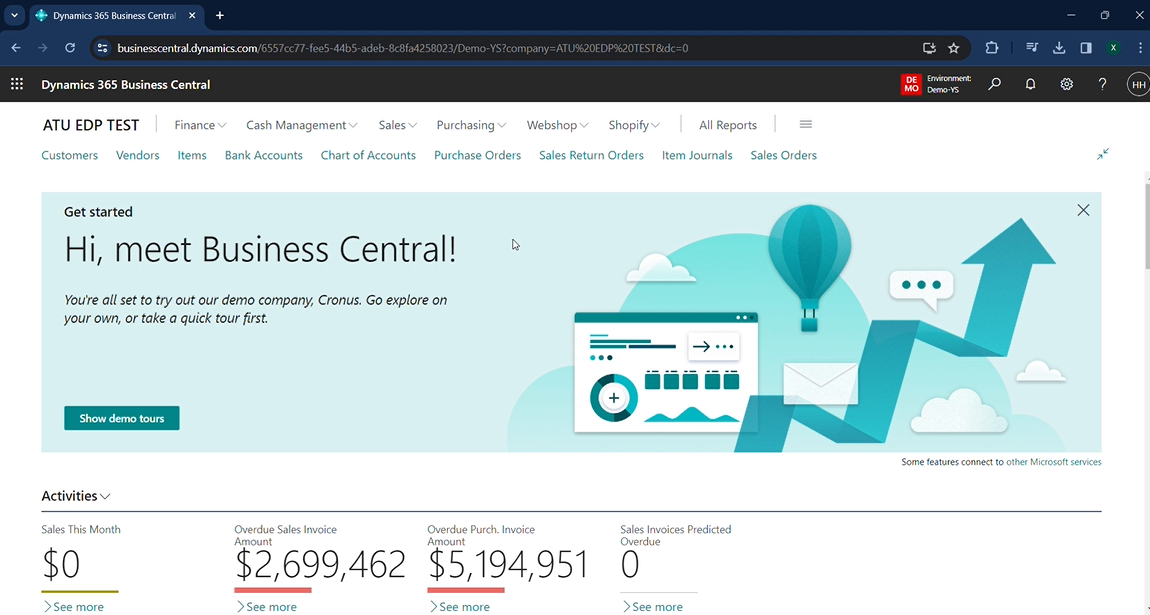This screenshot has width=1150, height=615.
Task: Open Sales Orders
Action: tap(783, 155)
